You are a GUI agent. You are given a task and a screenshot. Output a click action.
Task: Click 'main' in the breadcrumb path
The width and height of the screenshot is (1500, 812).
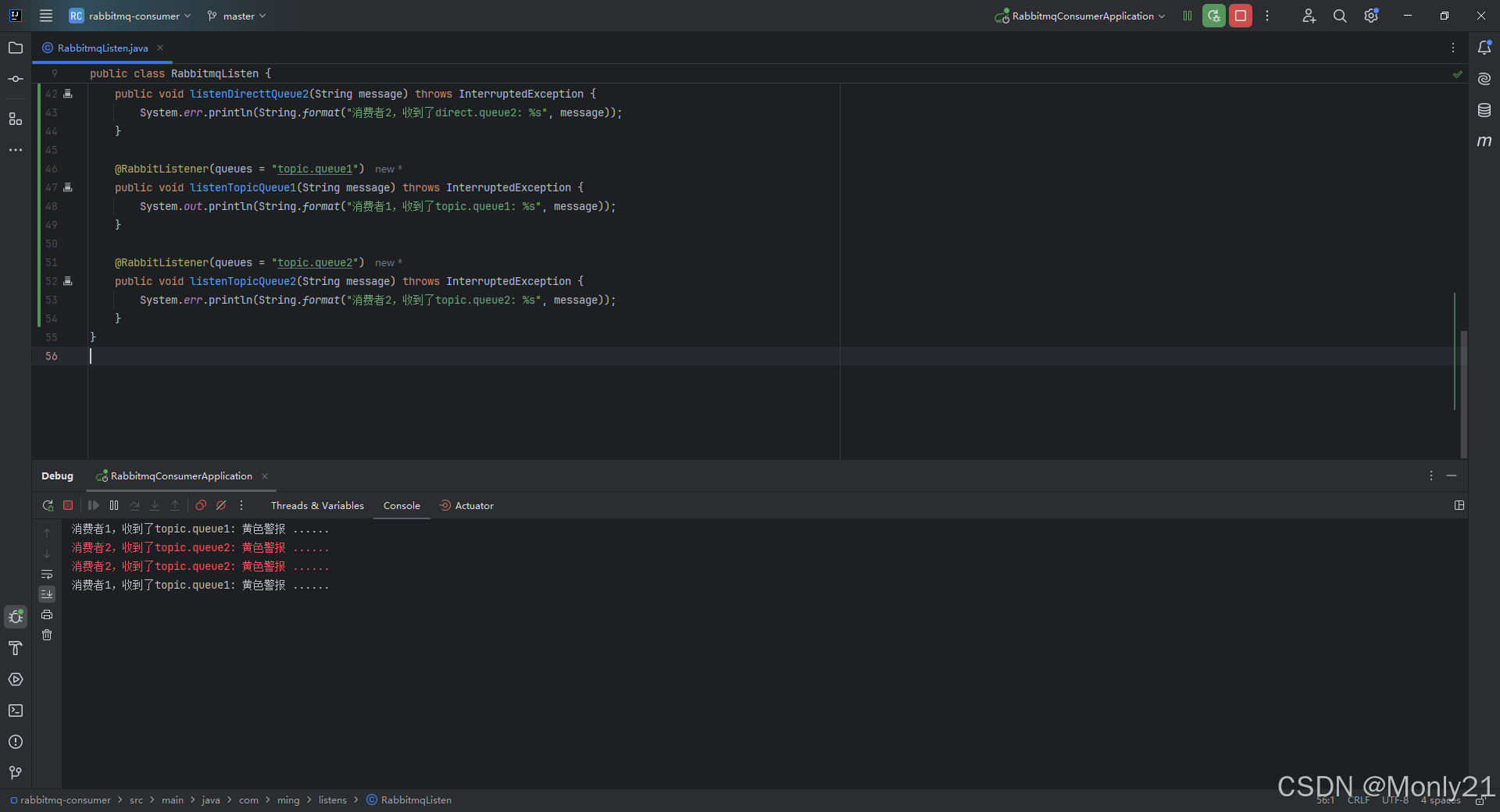click(x=173, y=800)
